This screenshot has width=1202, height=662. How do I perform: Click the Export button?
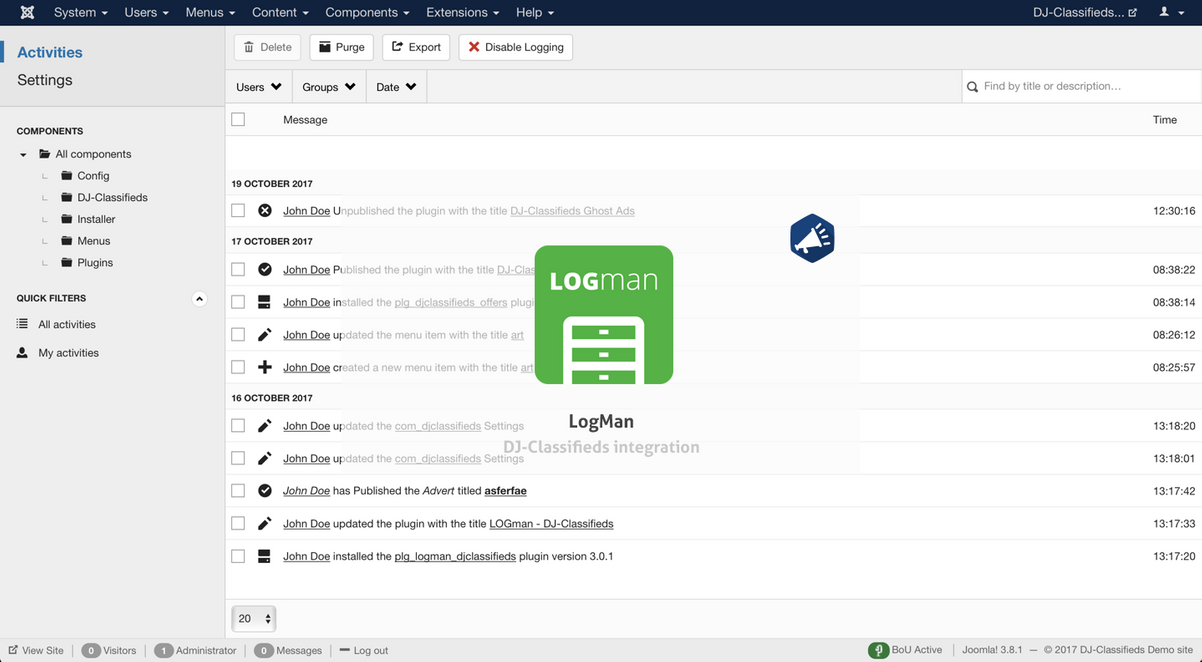416,47
